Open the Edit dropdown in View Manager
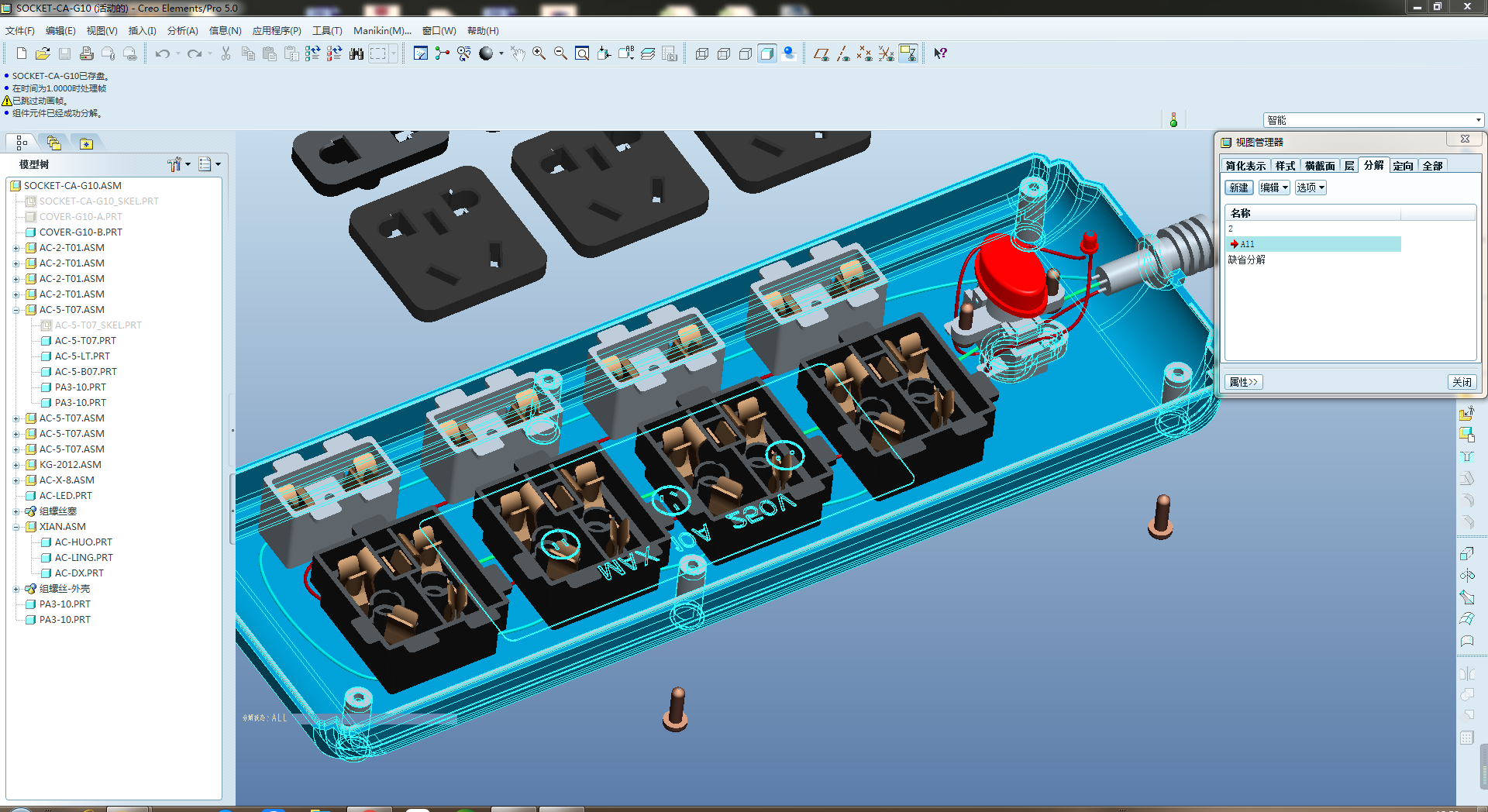 point(1274,188)
